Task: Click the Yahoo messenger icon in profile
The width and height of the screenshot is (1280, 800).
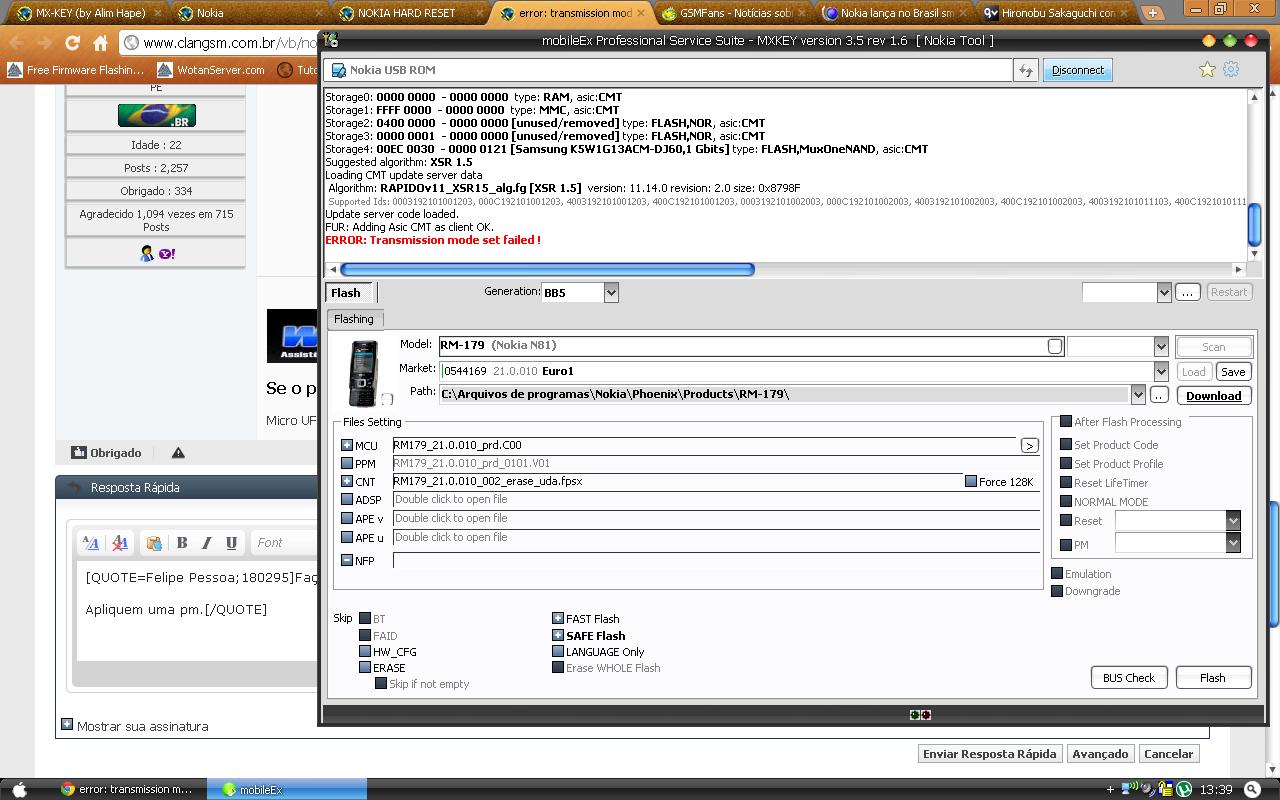Action: pyautogui.click(x=167, y=254)
